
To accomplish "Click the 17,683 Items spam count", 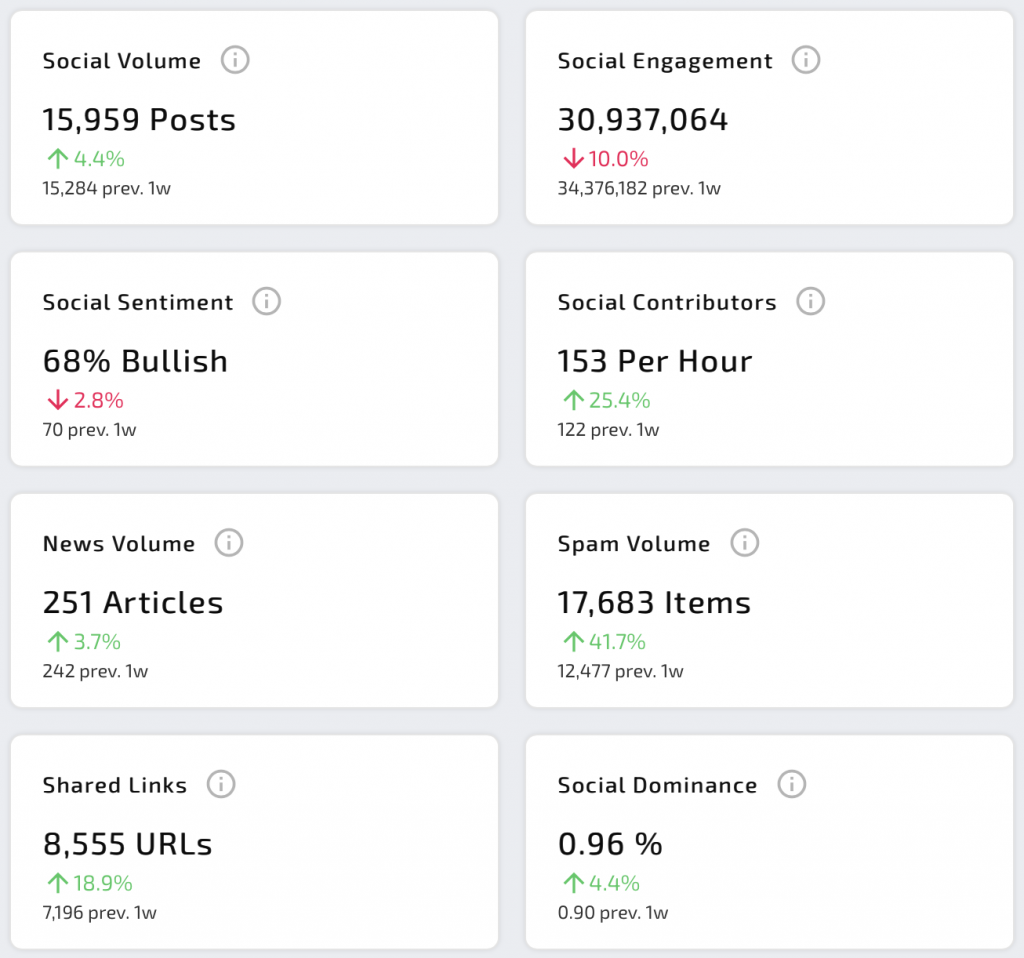I will click(x=654, y=603).
